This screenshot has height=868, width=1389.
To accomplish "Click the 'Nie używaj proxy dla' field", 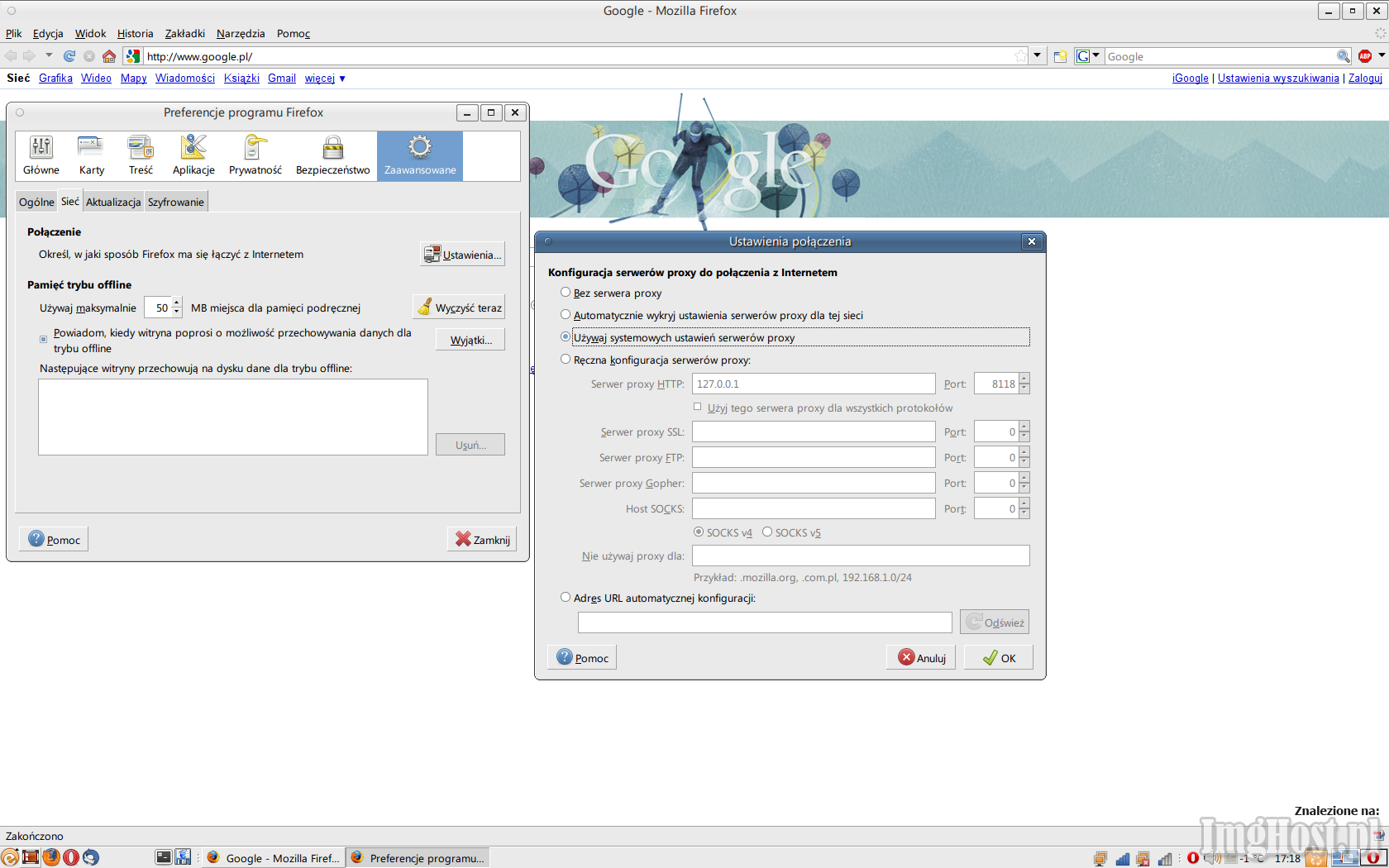I will pyautogui.click(x=861, y=556).
